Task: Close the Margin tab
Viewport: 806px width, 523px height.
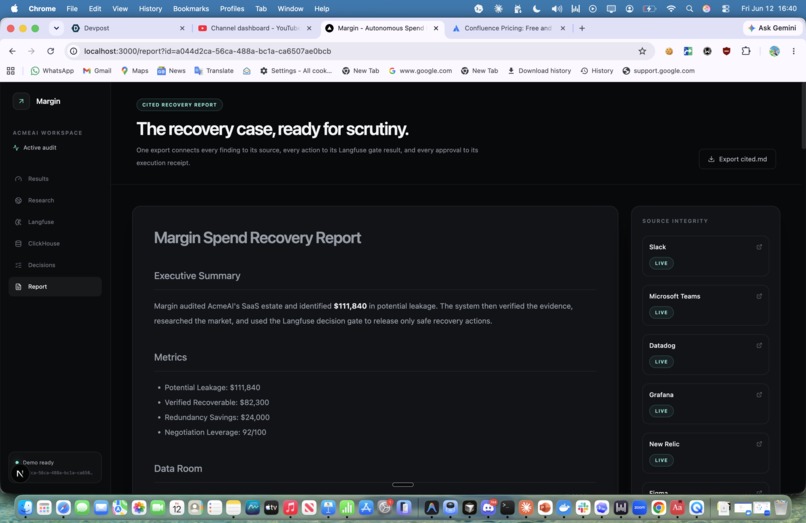Action: [x=436, y=28]
